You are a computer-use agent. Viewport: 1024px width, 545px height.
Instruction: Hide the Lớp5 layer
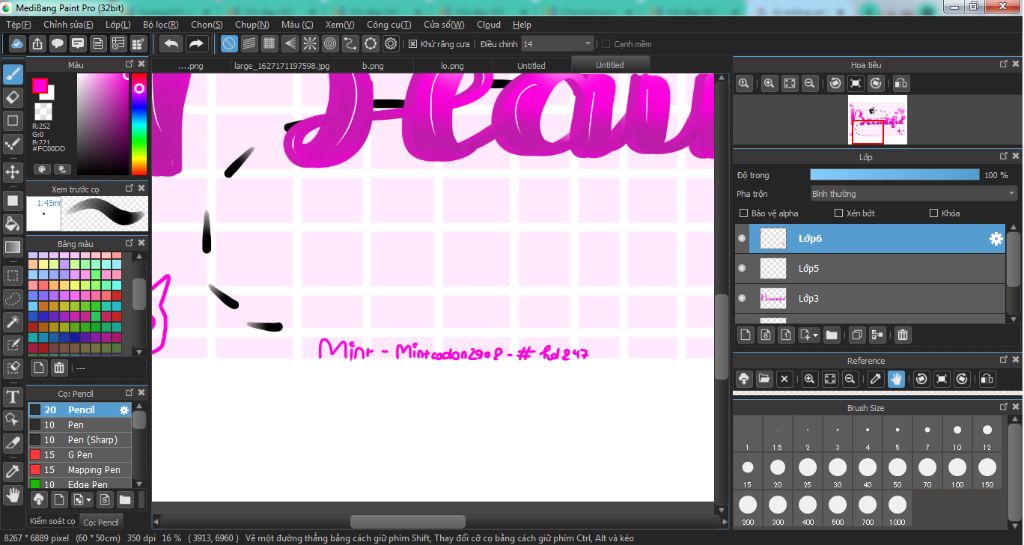click(742, 268)
